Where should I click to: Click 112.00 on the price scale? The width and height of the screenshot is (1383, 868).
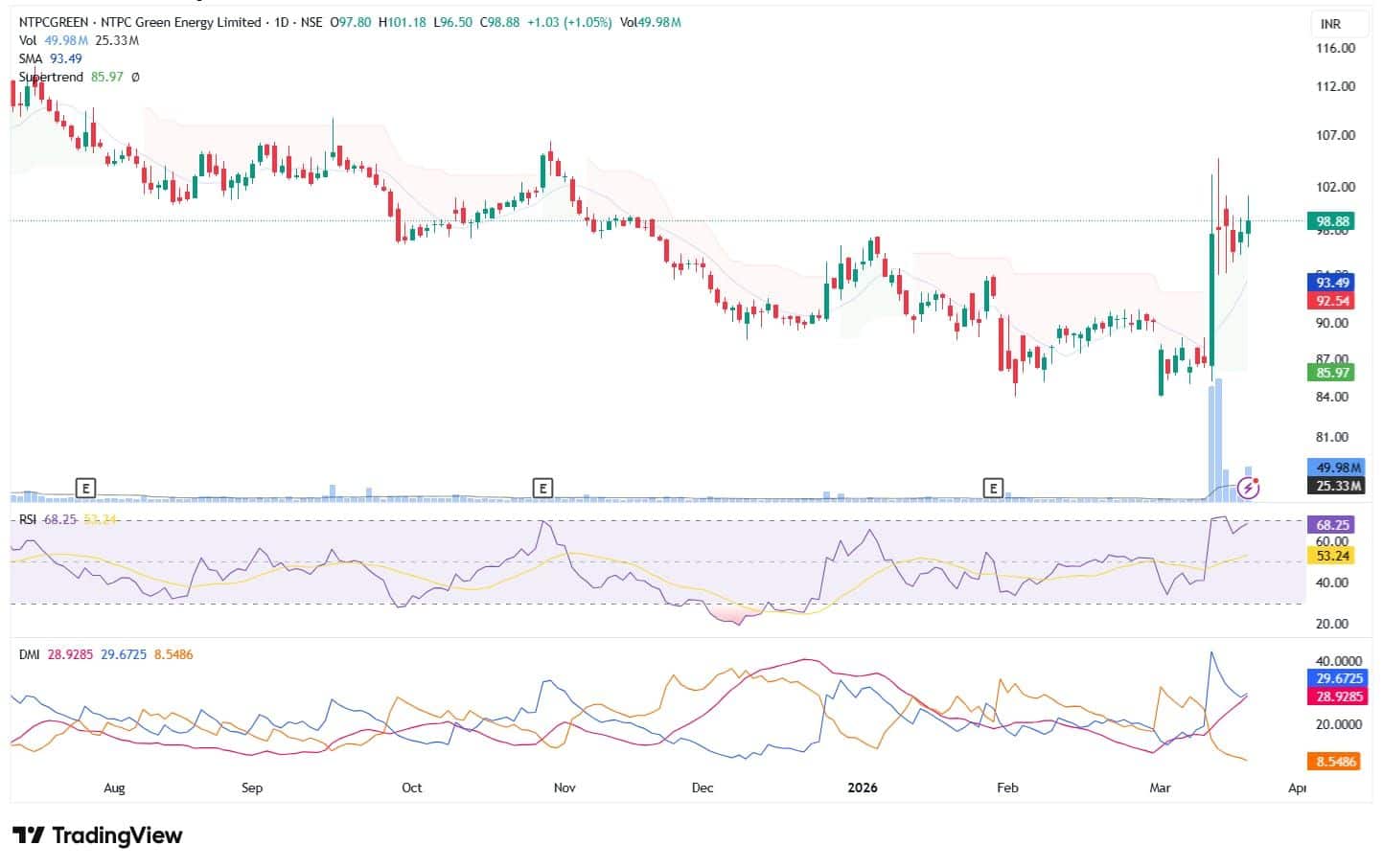tap(1336, 86)
